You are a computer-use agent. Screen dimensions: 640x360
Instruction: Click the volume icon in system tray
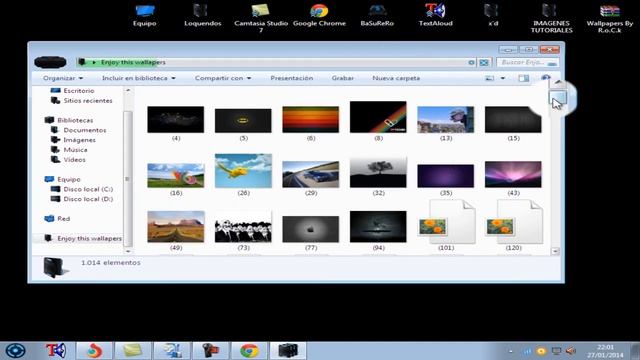pyautogui.click(x=571, y=351)
